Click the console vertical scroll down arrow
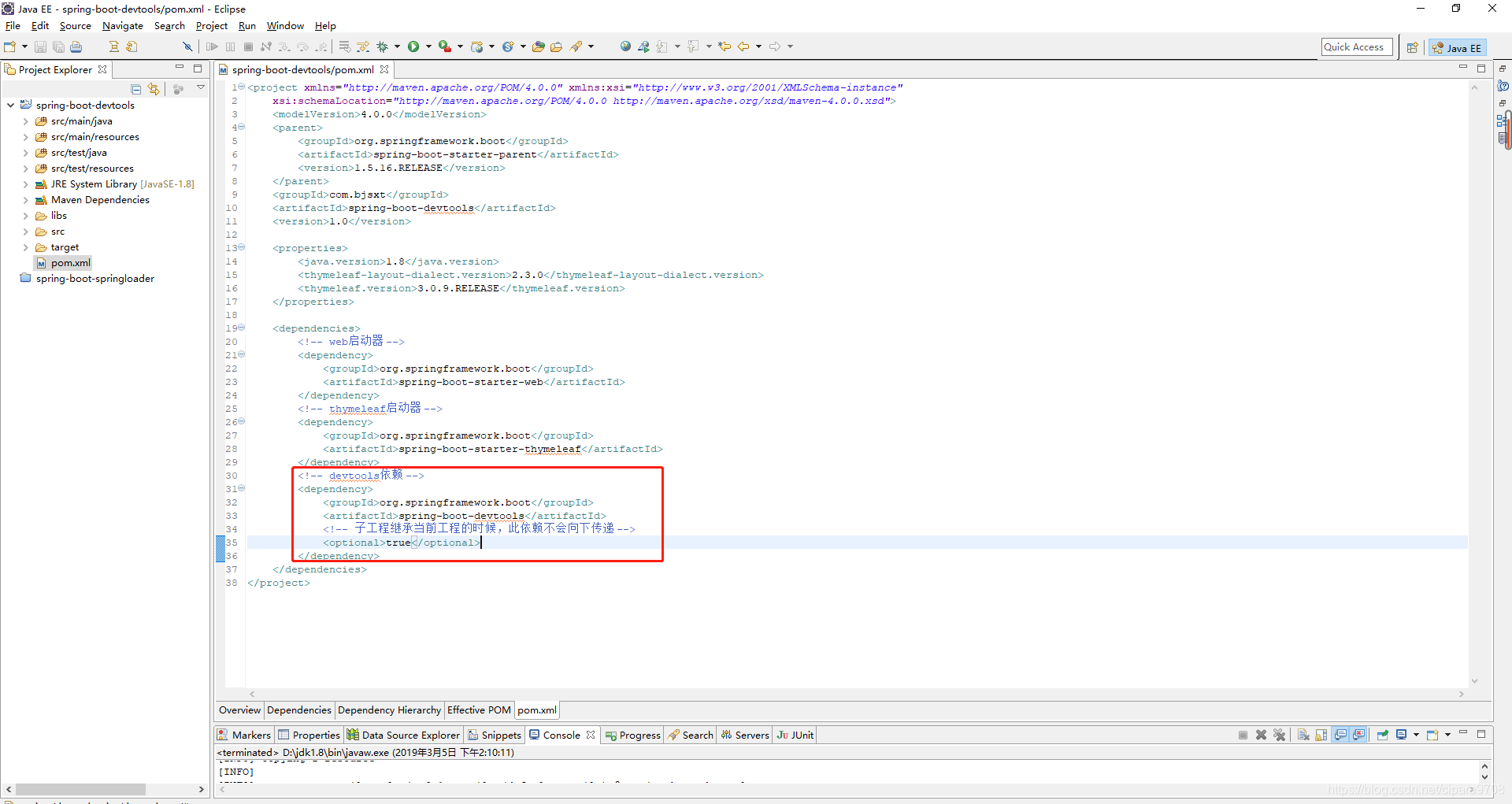 (1484, 777)
